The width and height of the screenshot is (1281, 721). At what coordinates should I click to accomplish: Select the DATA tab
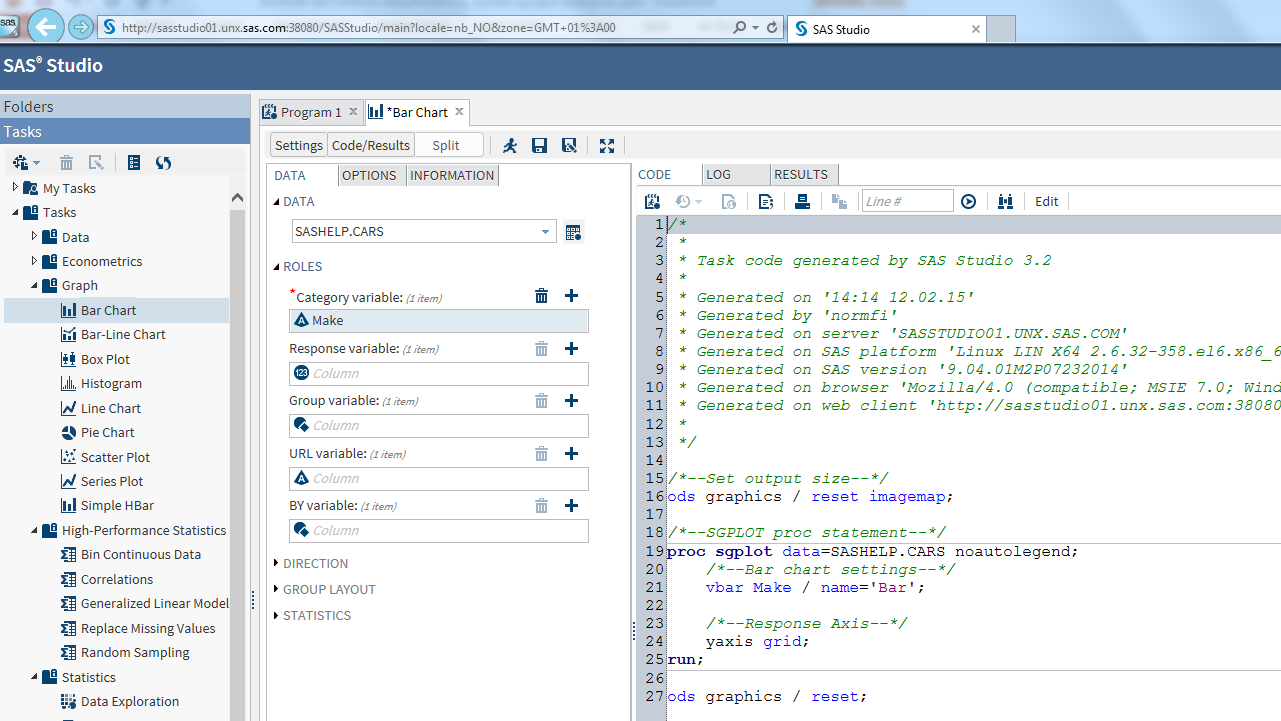click(x=290, y=175)
